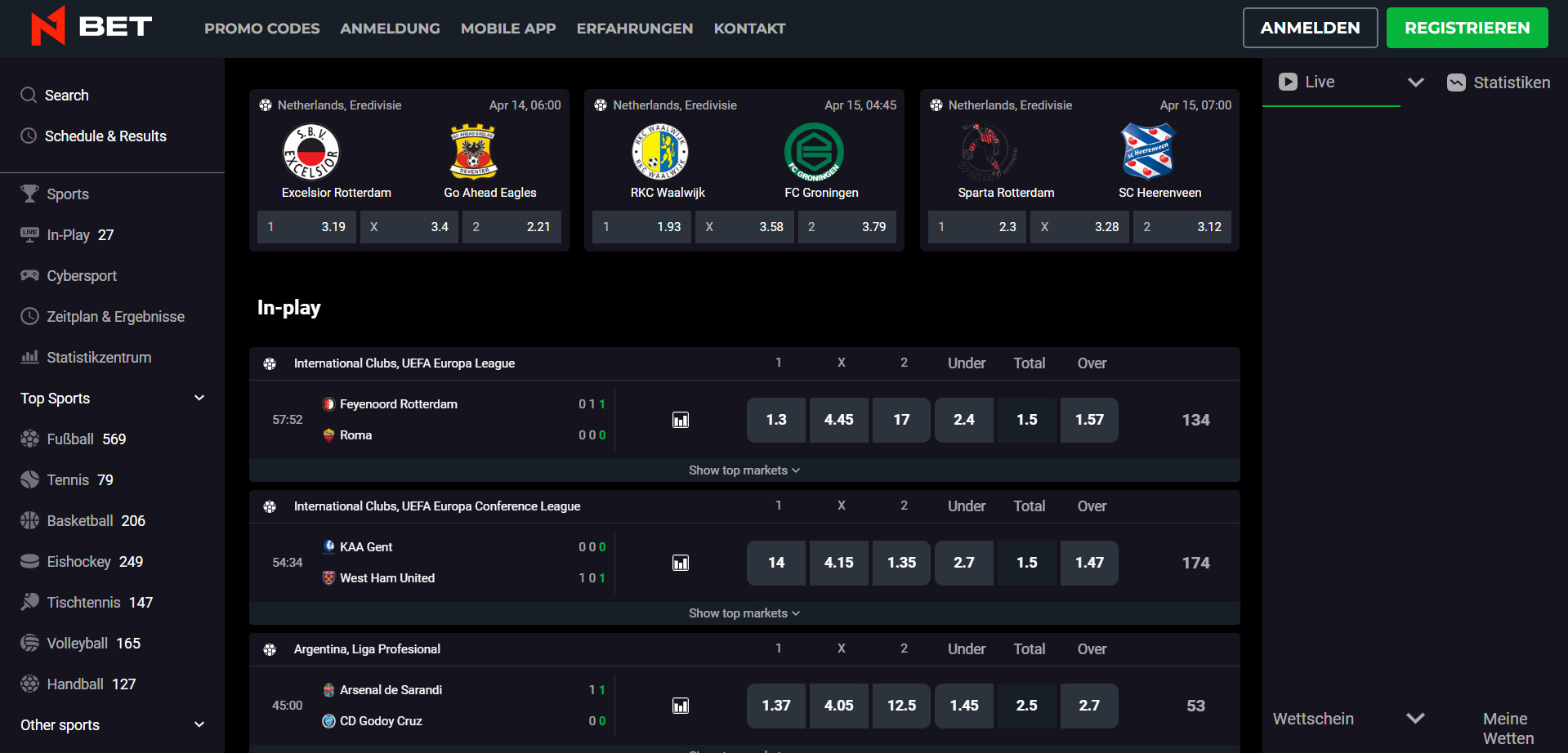Click the Tischtennis paddle icon
Image resolution: width=1568 pixels, height=753 pixels.
[29, 602]
